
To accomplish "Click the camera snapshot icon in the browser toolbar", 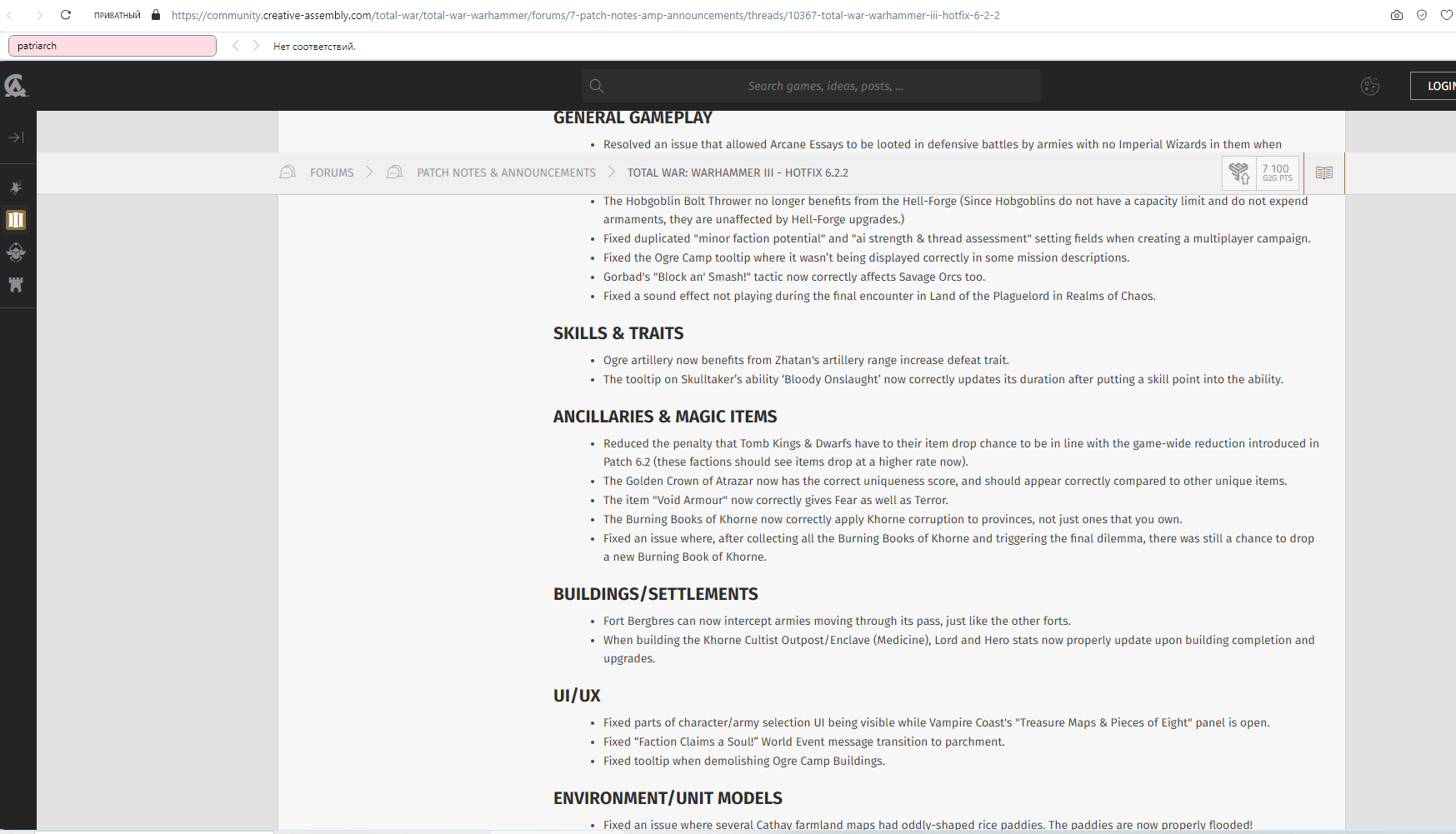I will point(1397,15).
